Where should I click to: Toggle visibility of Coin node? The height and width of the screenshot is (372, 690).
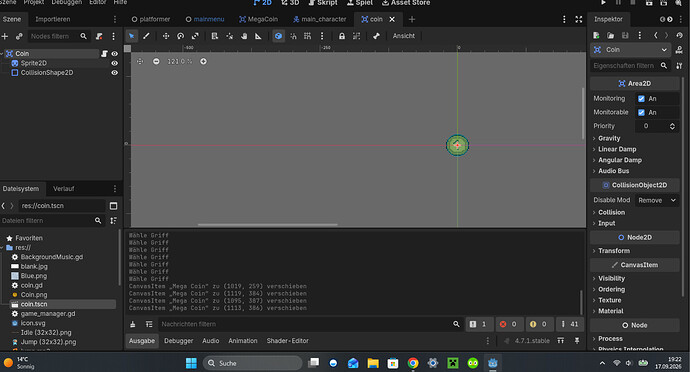pyautogui.click(x=114, y=54)
